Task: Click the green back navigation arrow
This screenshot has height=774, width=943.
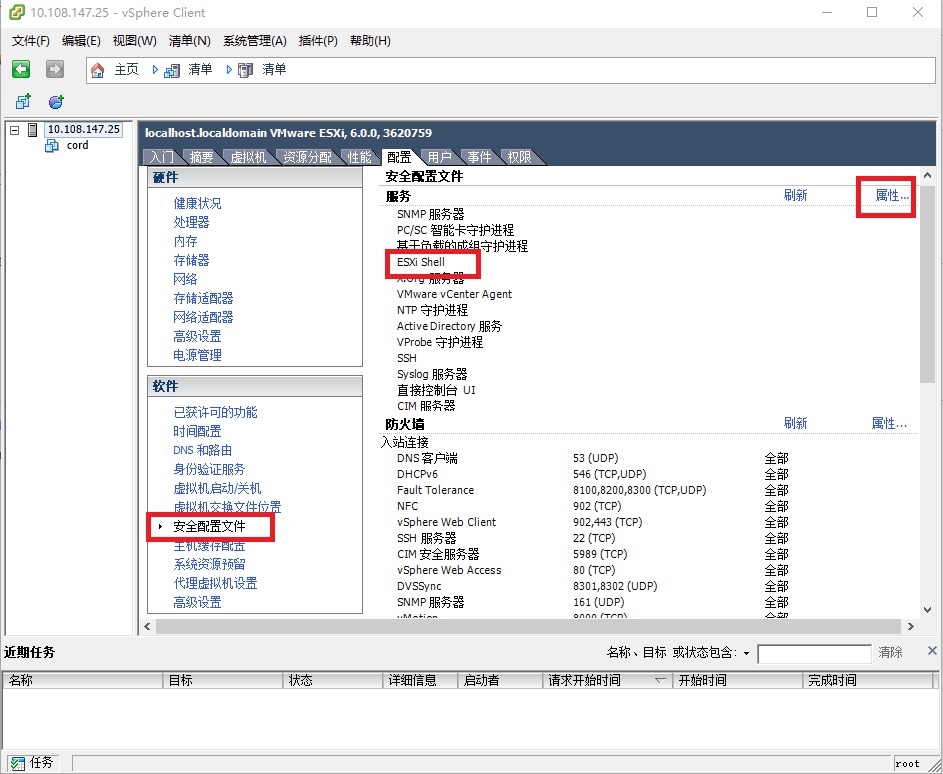Action: click(21, 69)
